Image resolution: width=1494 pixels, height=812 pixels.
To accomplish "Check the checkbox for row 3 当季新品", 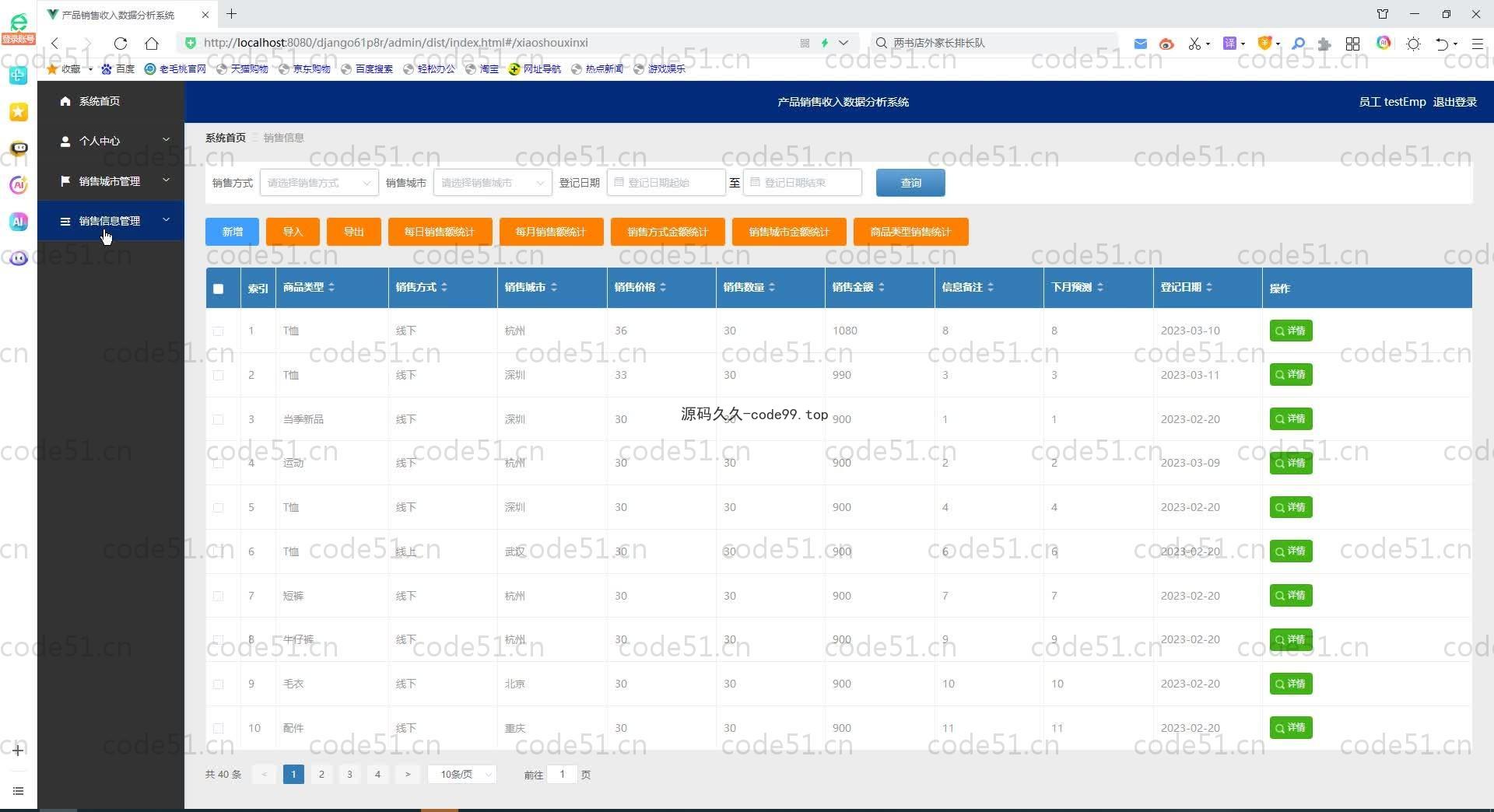I will (219, 419).
